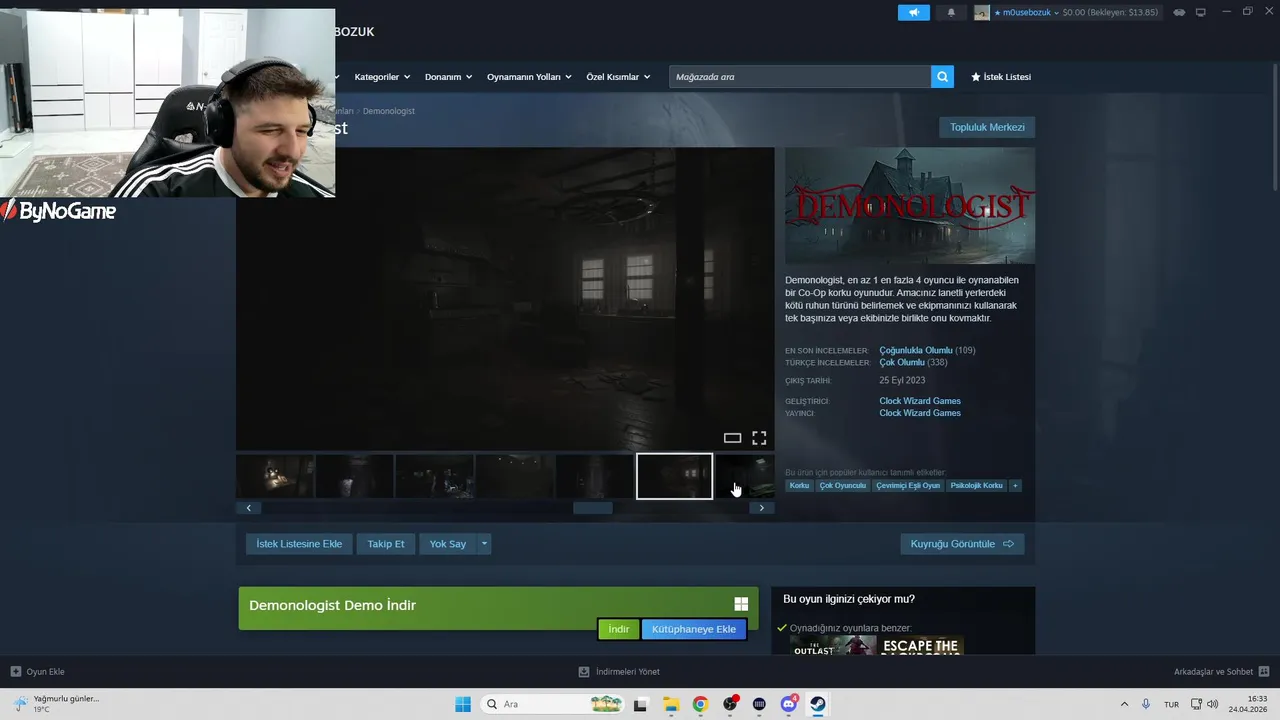
Task: Click the star icon next to İstek Listesi
Action: pyautogui.click(x=976, y=77)
